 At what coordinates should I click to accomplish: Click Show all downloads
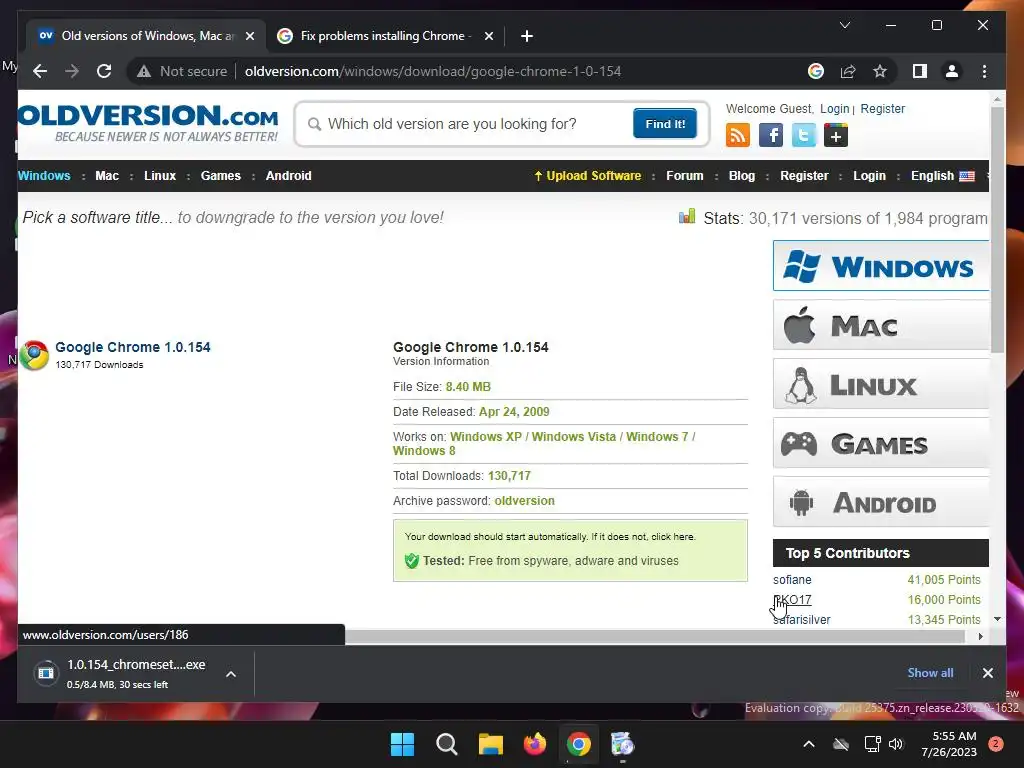[930, 673]
